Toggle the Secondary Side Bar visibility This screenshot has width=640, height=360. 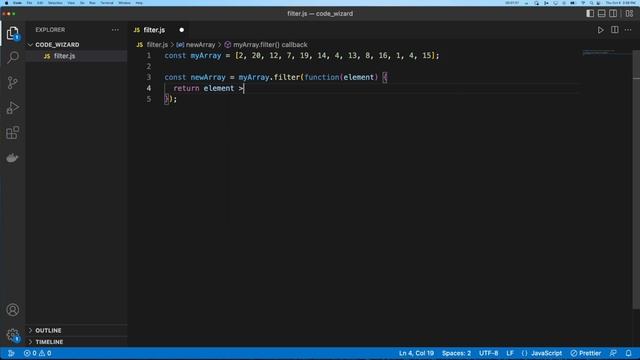pos(613,13)
